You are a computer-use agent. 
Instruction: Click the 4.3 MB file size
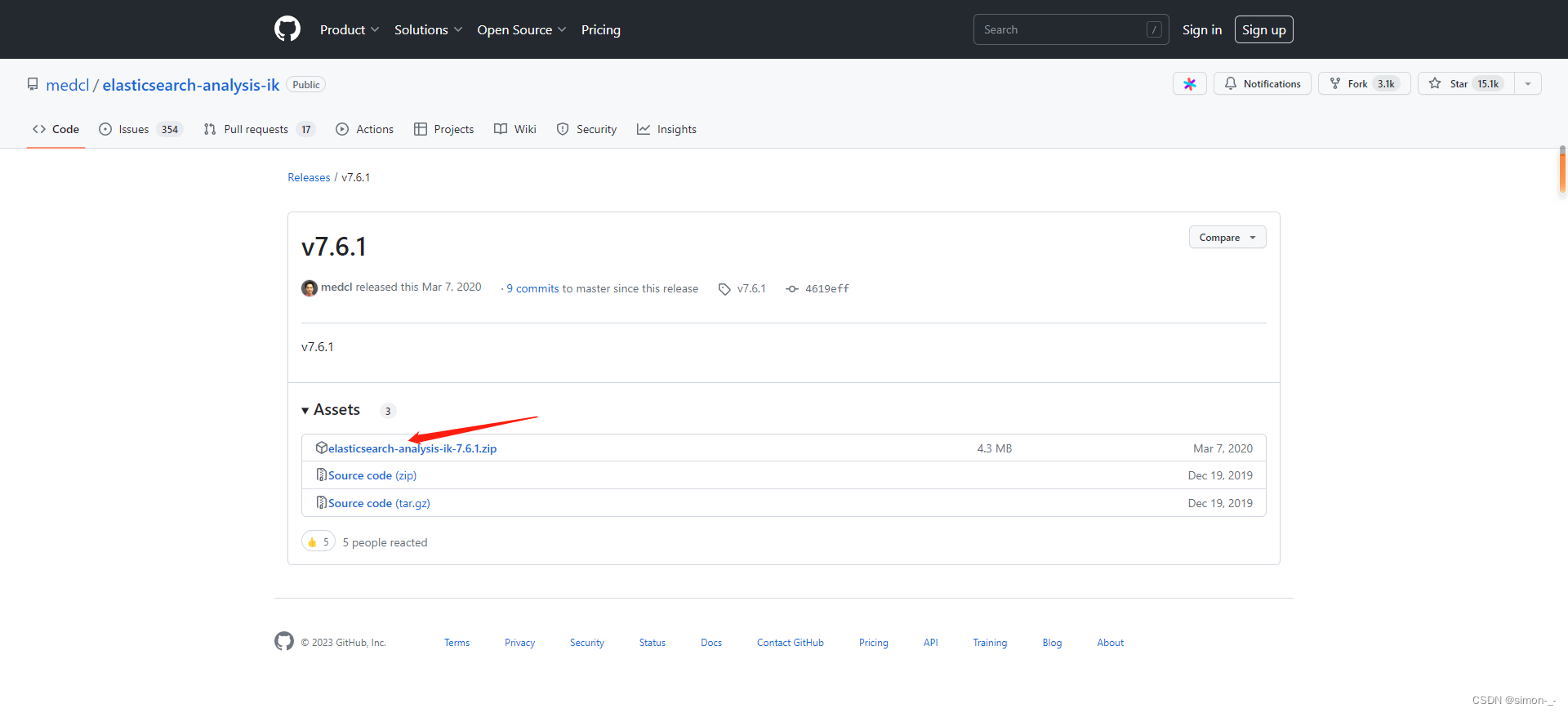coord(995,448)
